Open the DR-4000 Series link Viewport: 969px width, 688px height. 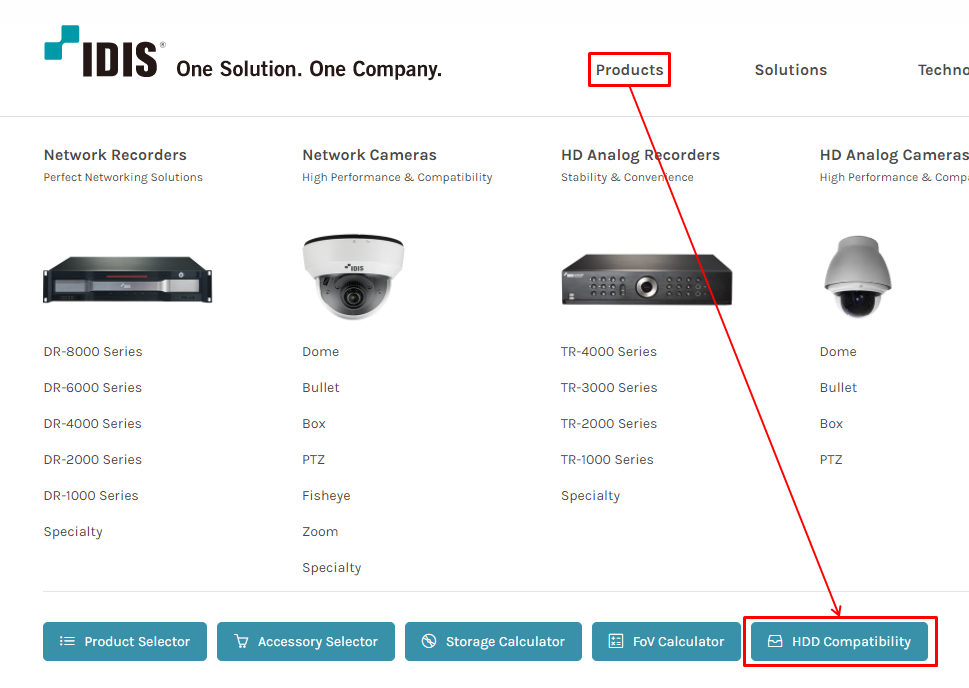[x=93, y=423]
